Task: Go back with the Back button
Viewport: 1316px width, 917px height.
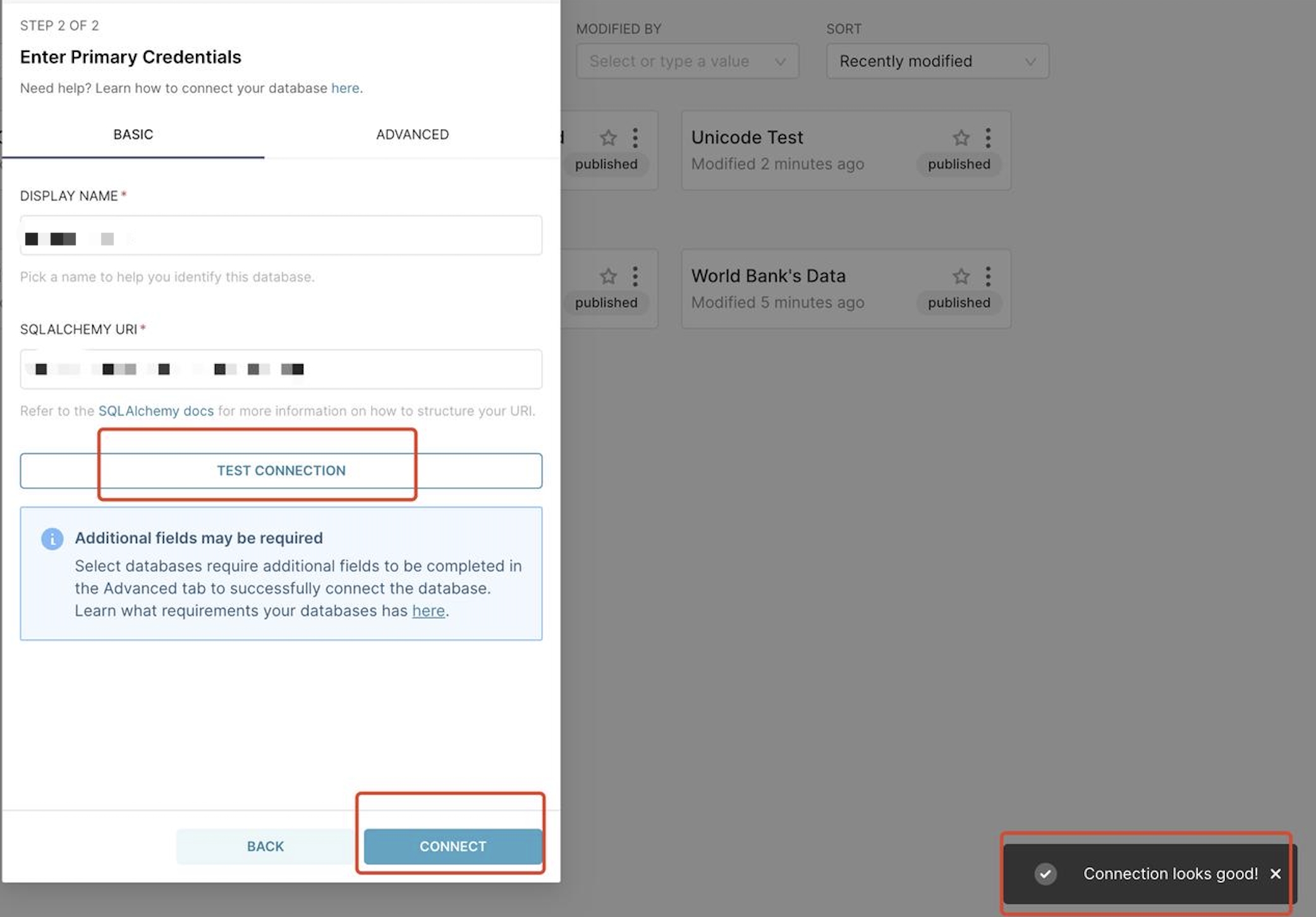Action: point(265,846)
